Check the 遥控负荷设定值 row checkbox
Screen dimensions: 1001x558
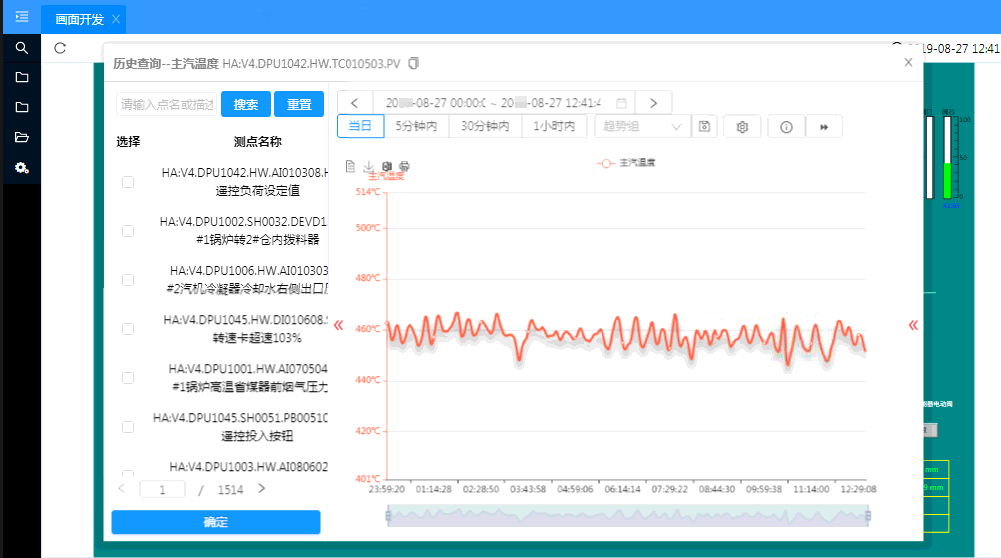click(x=128, y=182)
